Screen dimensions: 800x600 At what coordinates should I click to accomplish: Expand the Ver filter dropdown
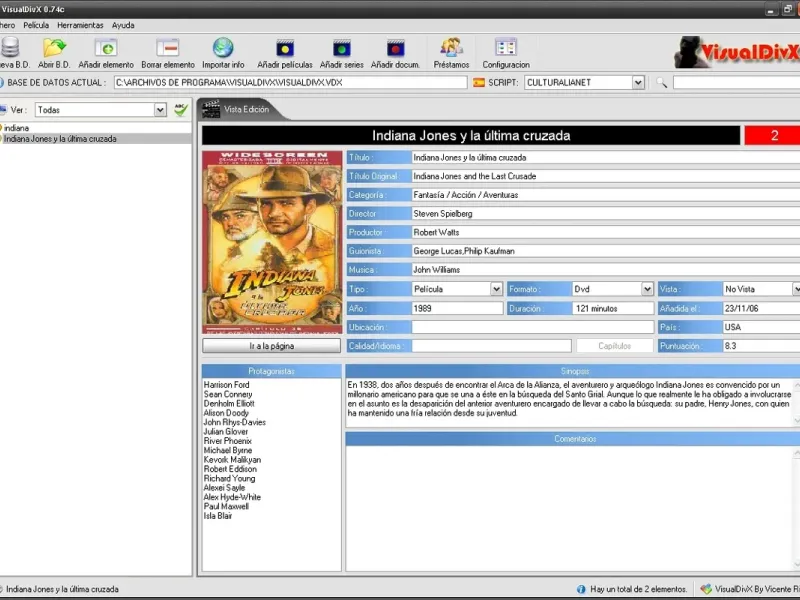[x=160, y=110]
